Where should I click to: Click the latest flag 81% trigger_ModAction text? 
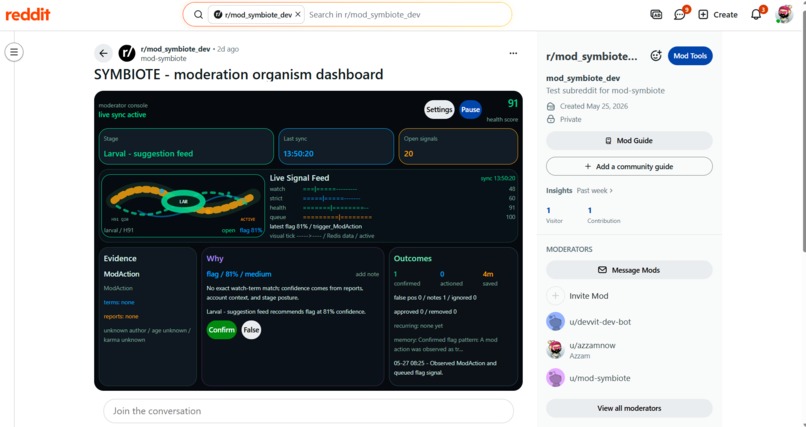tap(316, 227)
